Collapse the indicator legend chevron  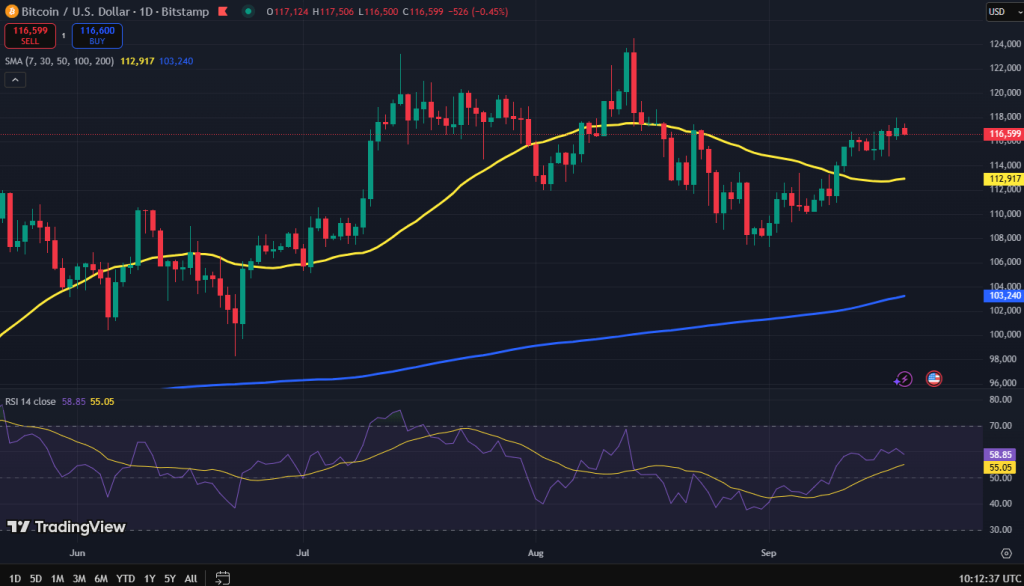coord(15,80)
